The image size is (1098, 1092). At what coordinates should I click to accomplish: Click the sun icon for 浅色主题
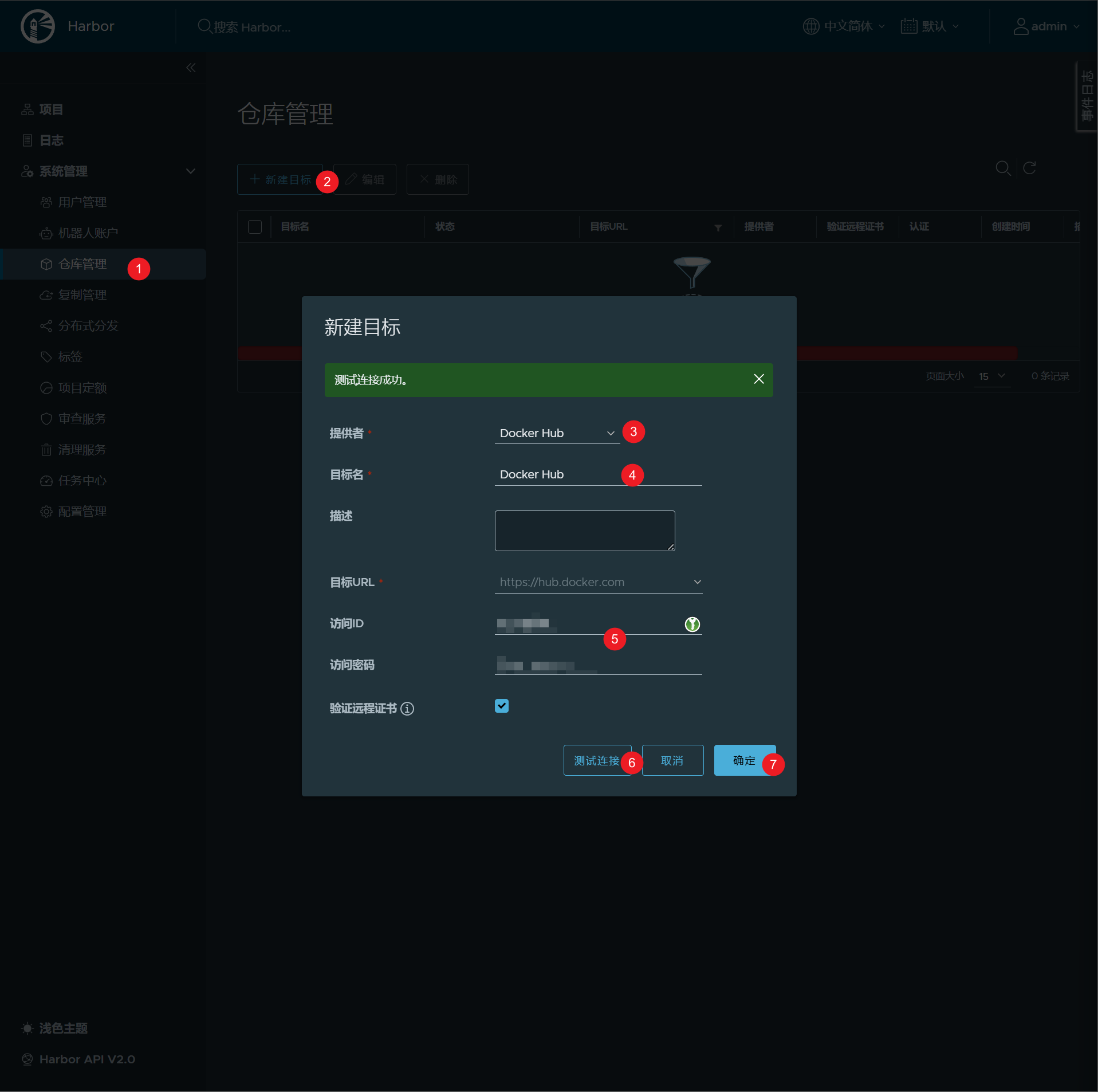point(27,1028)
